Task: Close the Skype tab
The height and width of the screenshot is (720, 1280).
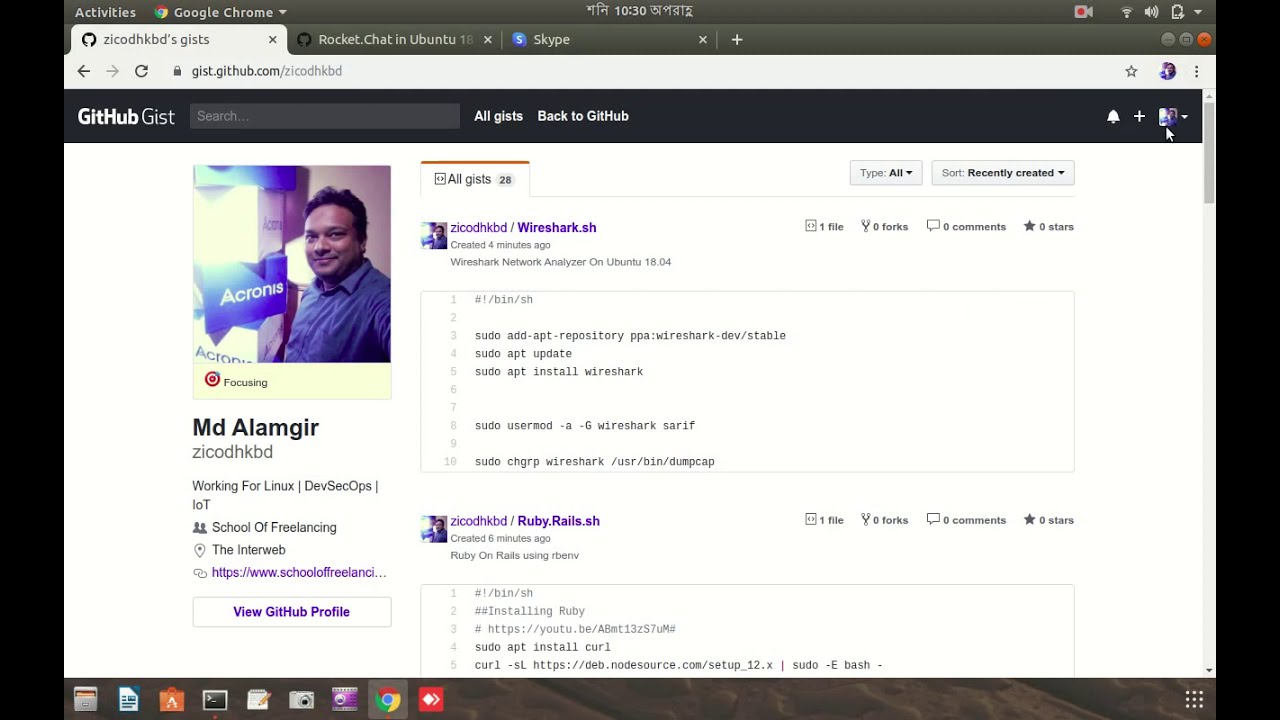Action: (x=703, y=40)
